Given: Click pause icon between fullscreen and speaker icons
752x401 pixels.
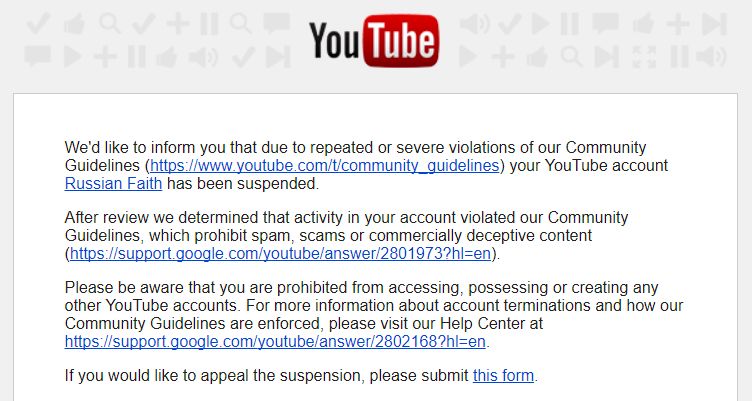Looking at the screenshot, I should click(679, 57).
